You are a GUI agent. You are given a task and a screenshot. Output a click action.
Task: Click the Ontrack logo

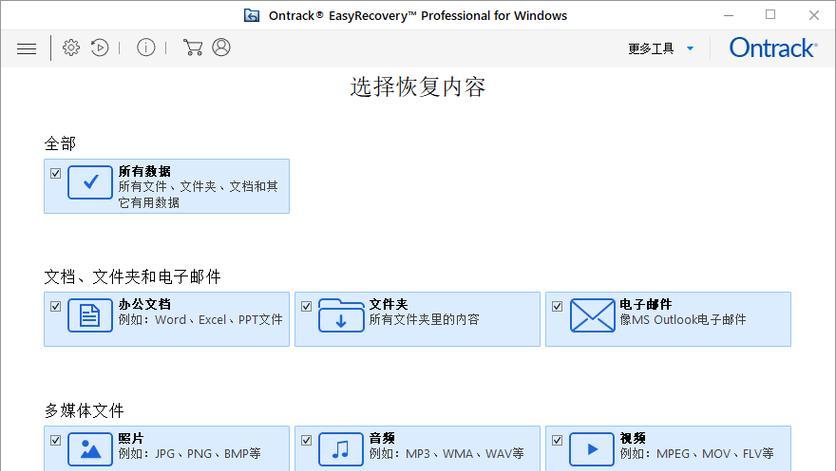[773, 48]
